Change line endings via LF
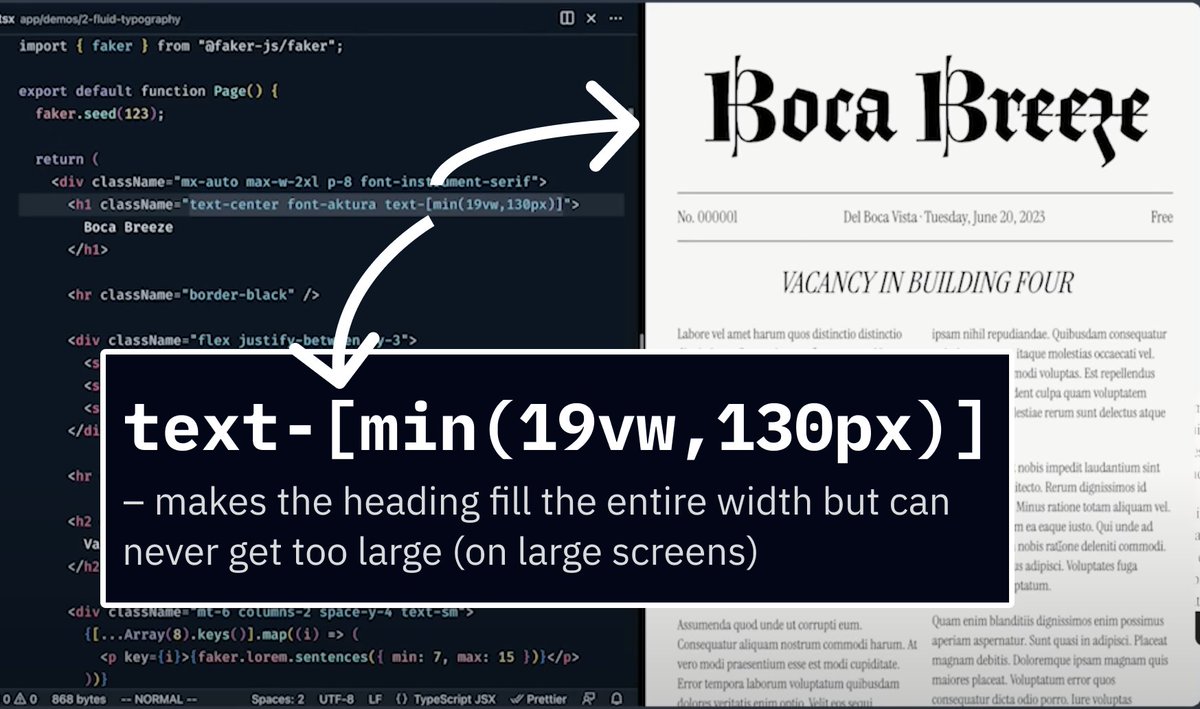Screen dimensions: 1200x709 pos(374,699)
